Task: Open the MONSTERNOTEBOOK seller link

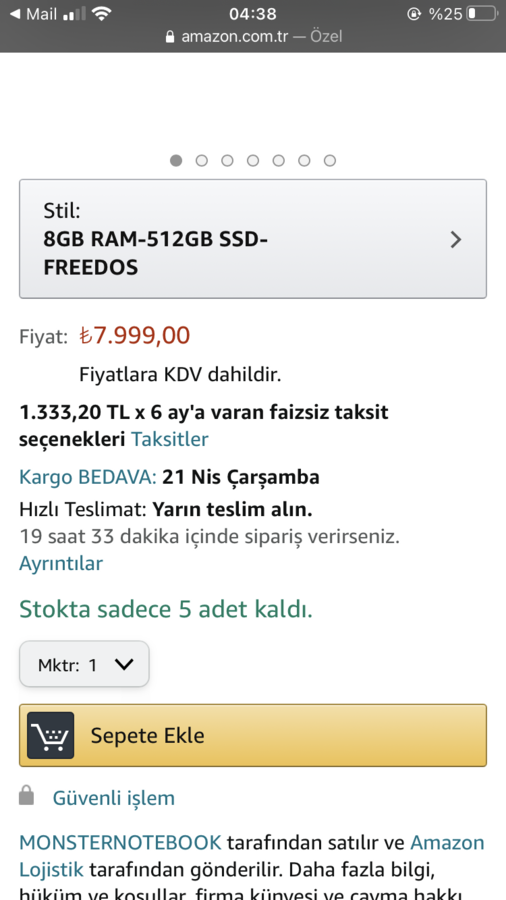Action: coord(120,843)
